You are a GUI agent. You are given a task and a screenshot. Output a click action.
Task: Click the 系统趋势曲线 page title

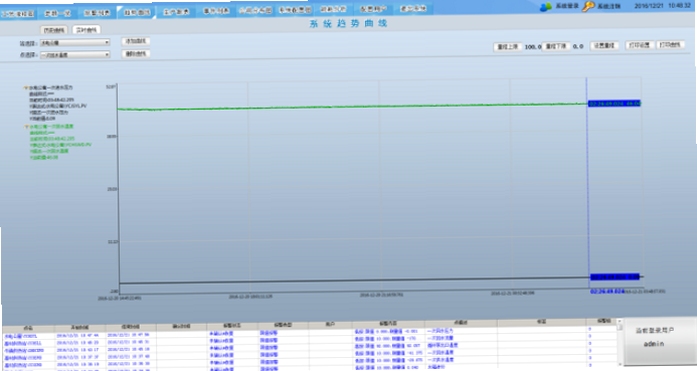click(348, 24)
